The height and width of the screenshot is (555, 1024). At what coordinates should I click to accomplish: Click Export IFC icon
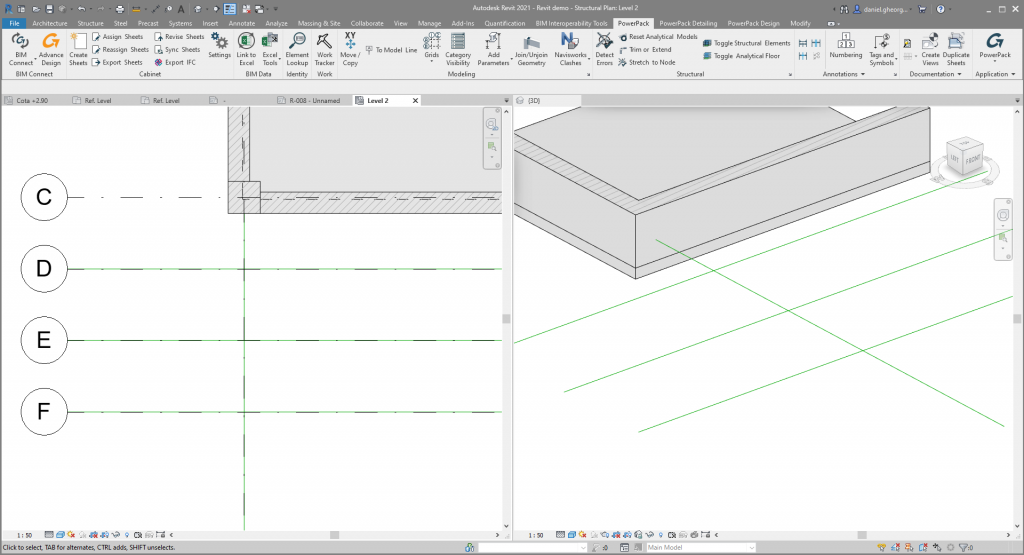point(158,62)
